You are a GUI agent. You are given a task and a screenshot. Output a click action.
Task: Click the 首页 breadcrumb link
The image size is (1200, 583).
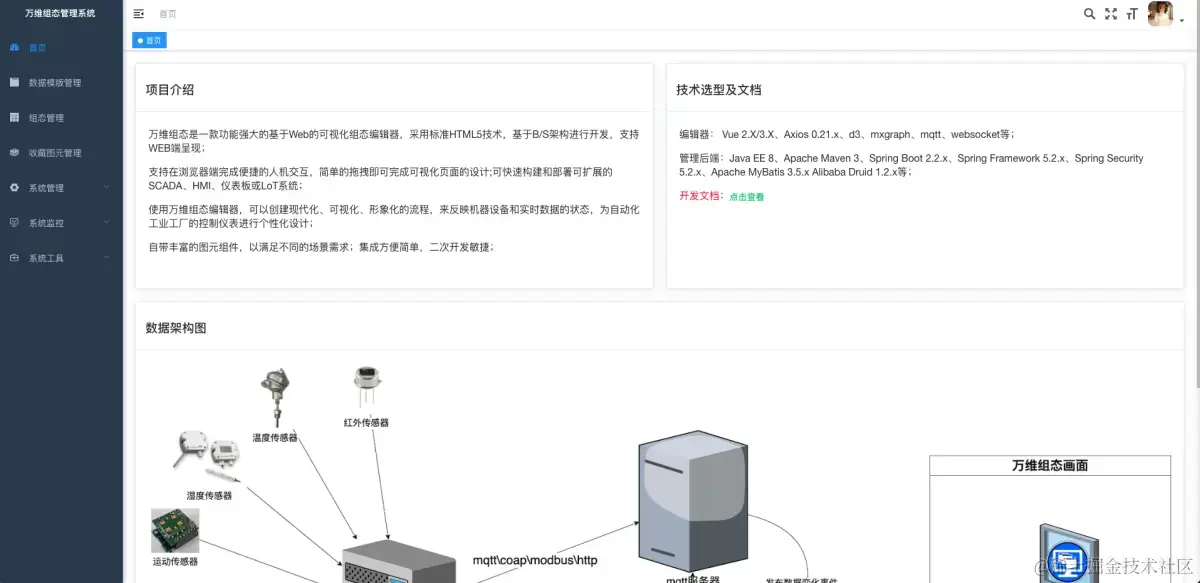point(167,14)
